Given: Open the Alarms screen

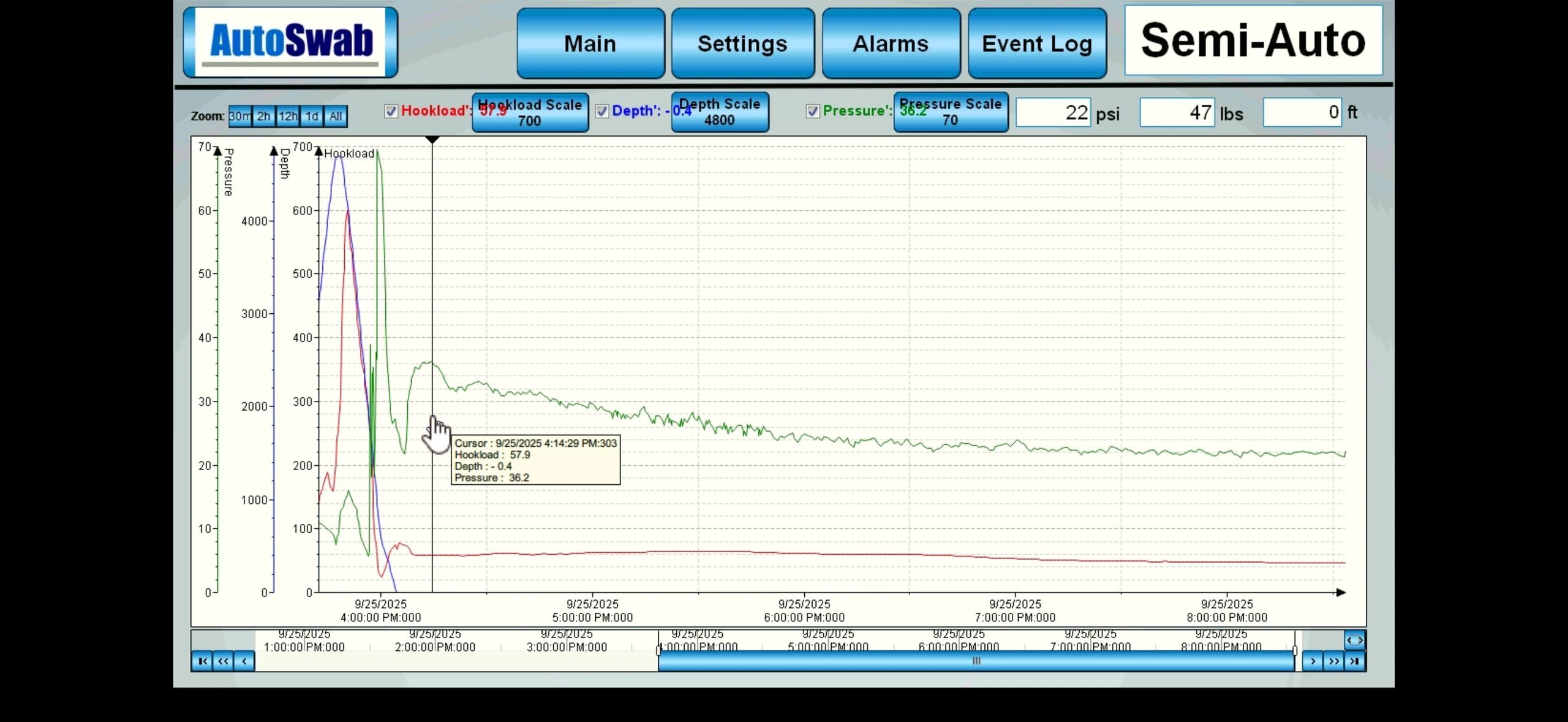Looking at the screenshot, I should [x=891, y=44].
